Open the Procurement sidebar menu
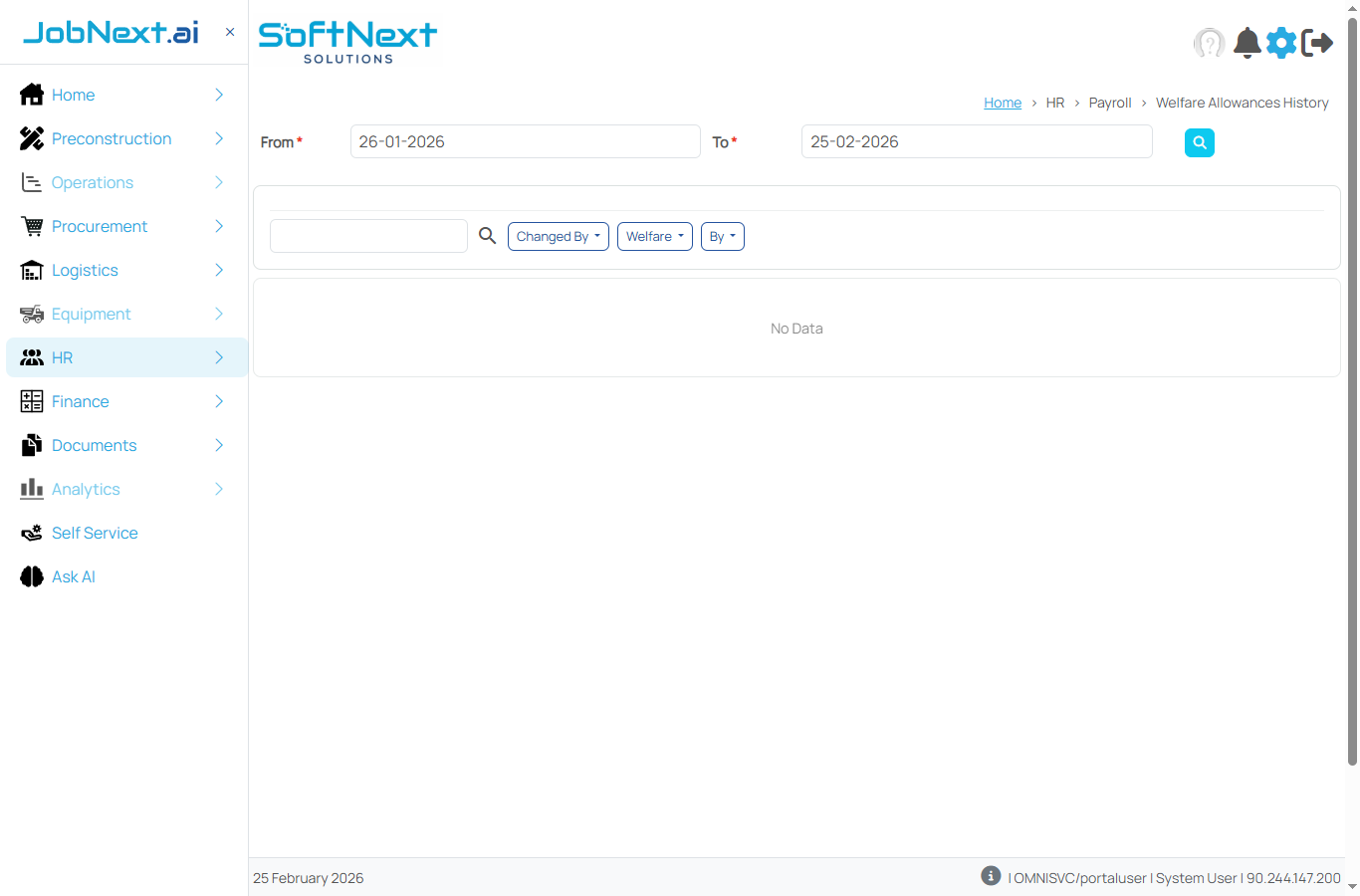 click(100, 226)
